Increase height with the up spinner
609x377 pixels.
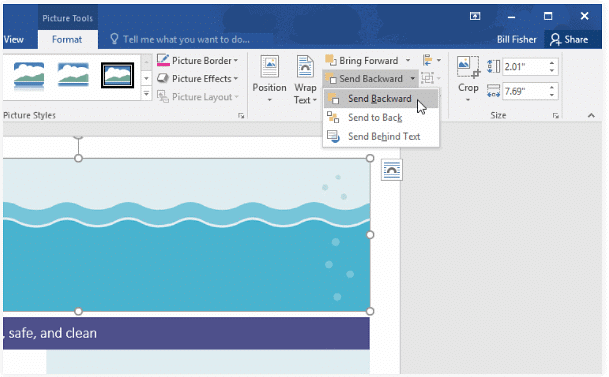[552, 63]
